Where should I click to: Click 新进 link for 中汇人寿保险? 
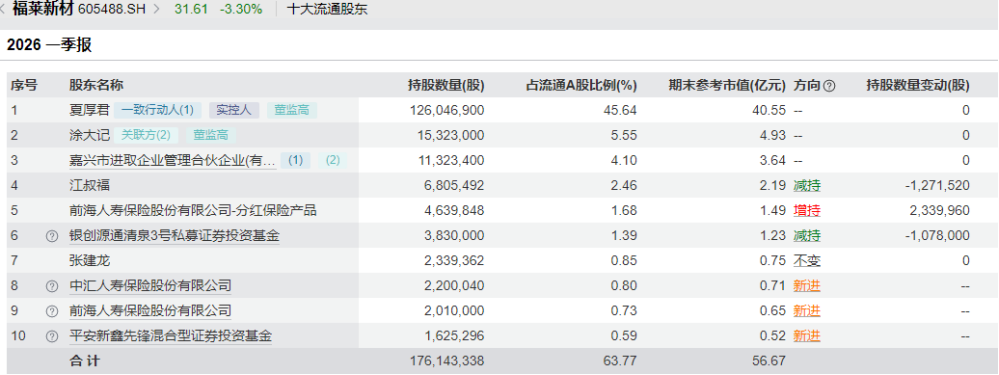807,286
